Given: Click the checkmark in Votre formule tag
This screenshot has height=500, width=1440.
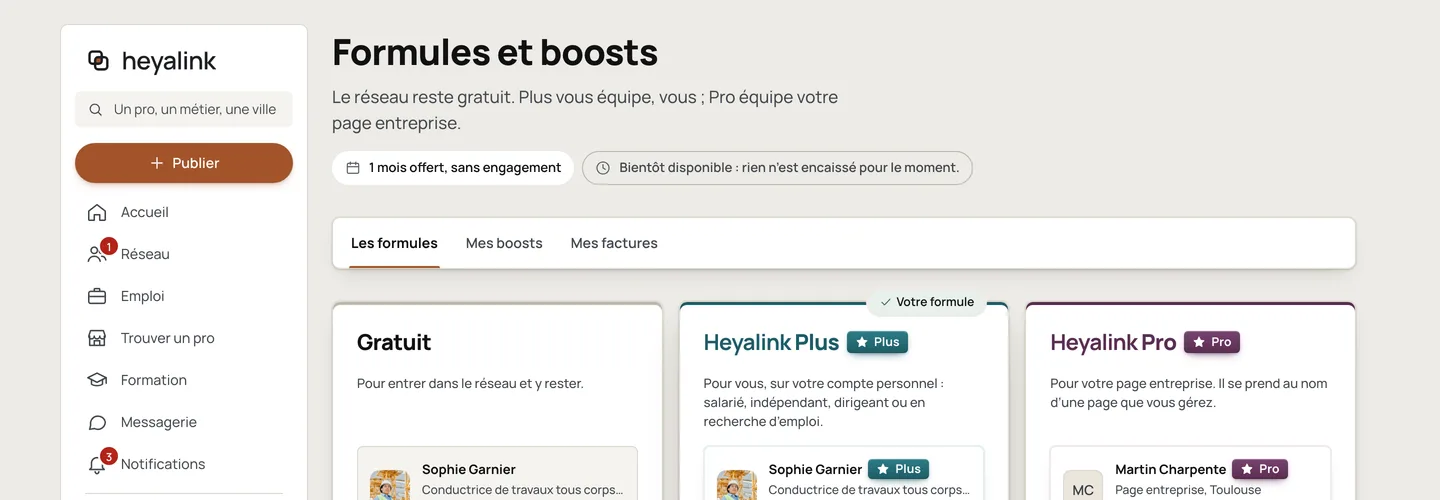Looking at the screenshot, I should pos(885,302).
